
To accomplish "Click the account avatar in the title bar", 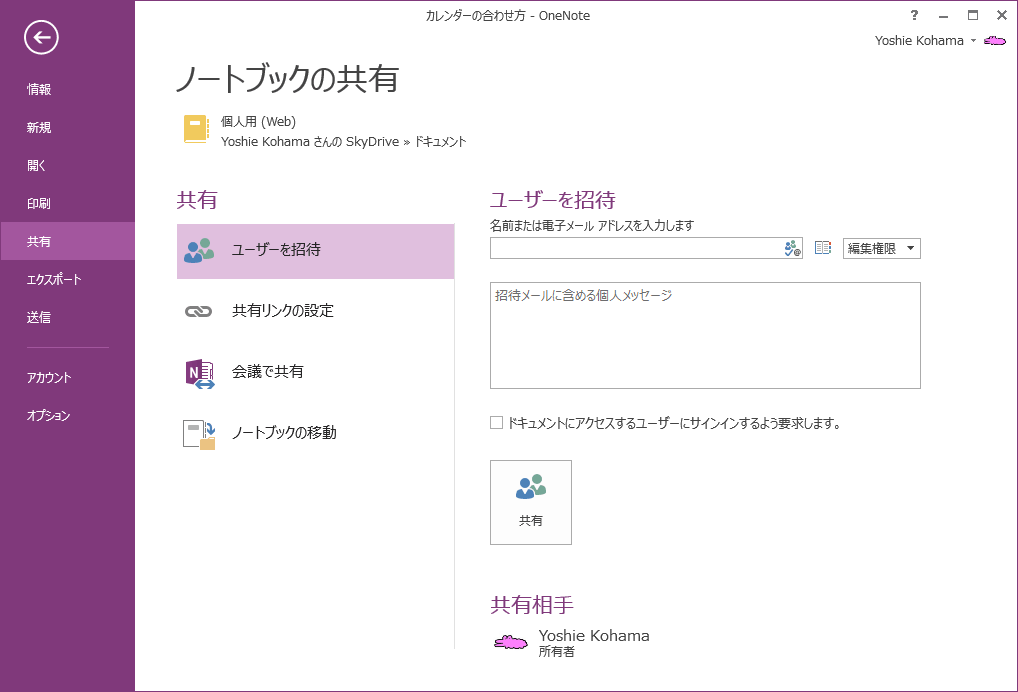I will tap(995, 41).
